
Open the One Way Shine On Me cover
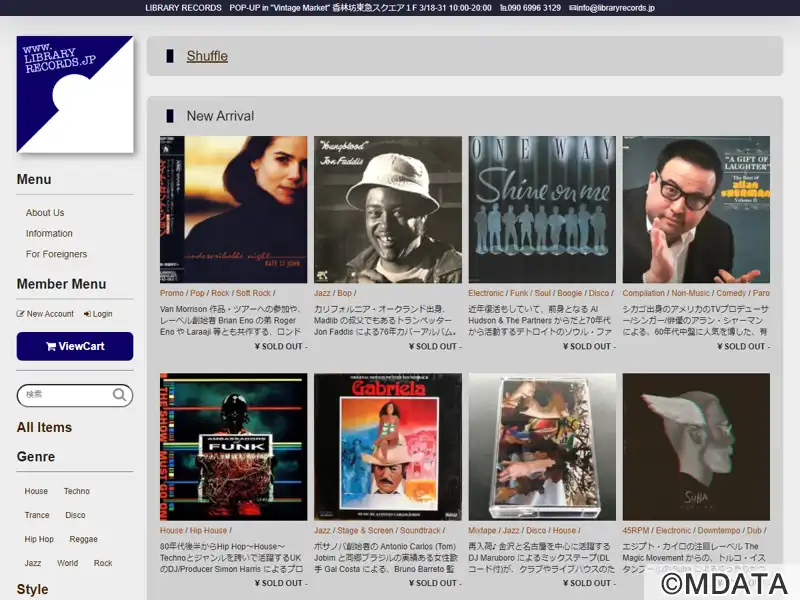point(542,209)
